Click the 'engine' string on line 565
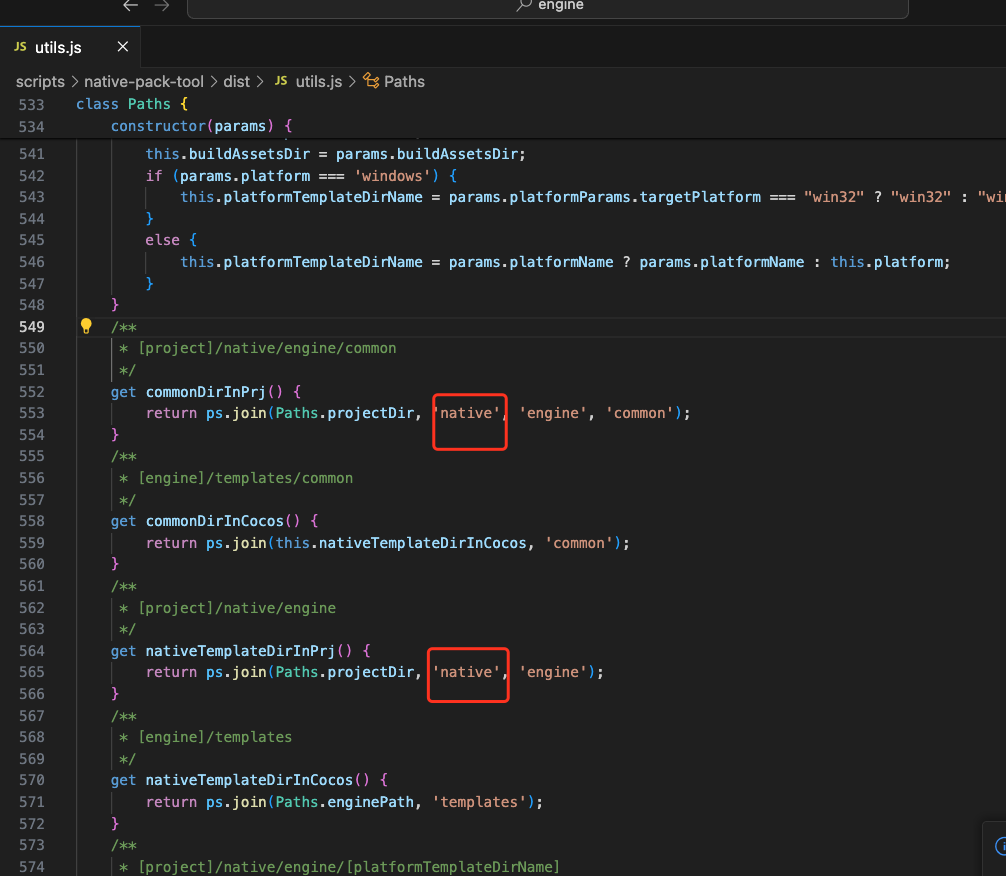The image size is (1006, 876). (x=552, y=672)
